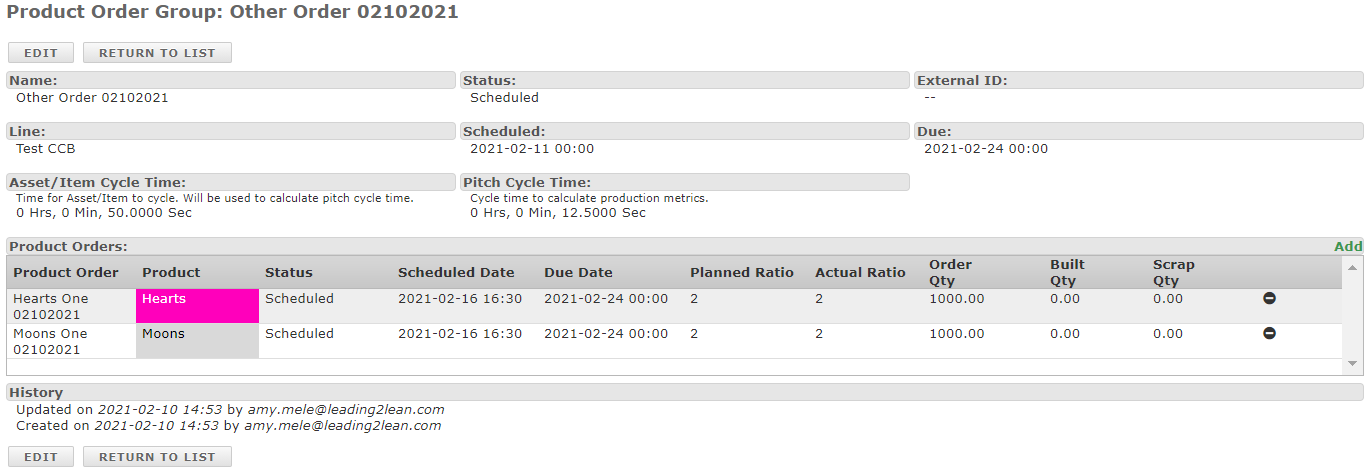Screen dimensions: 1370x472
Task: Sort by Product Order column header
Action: click(66, 272)
